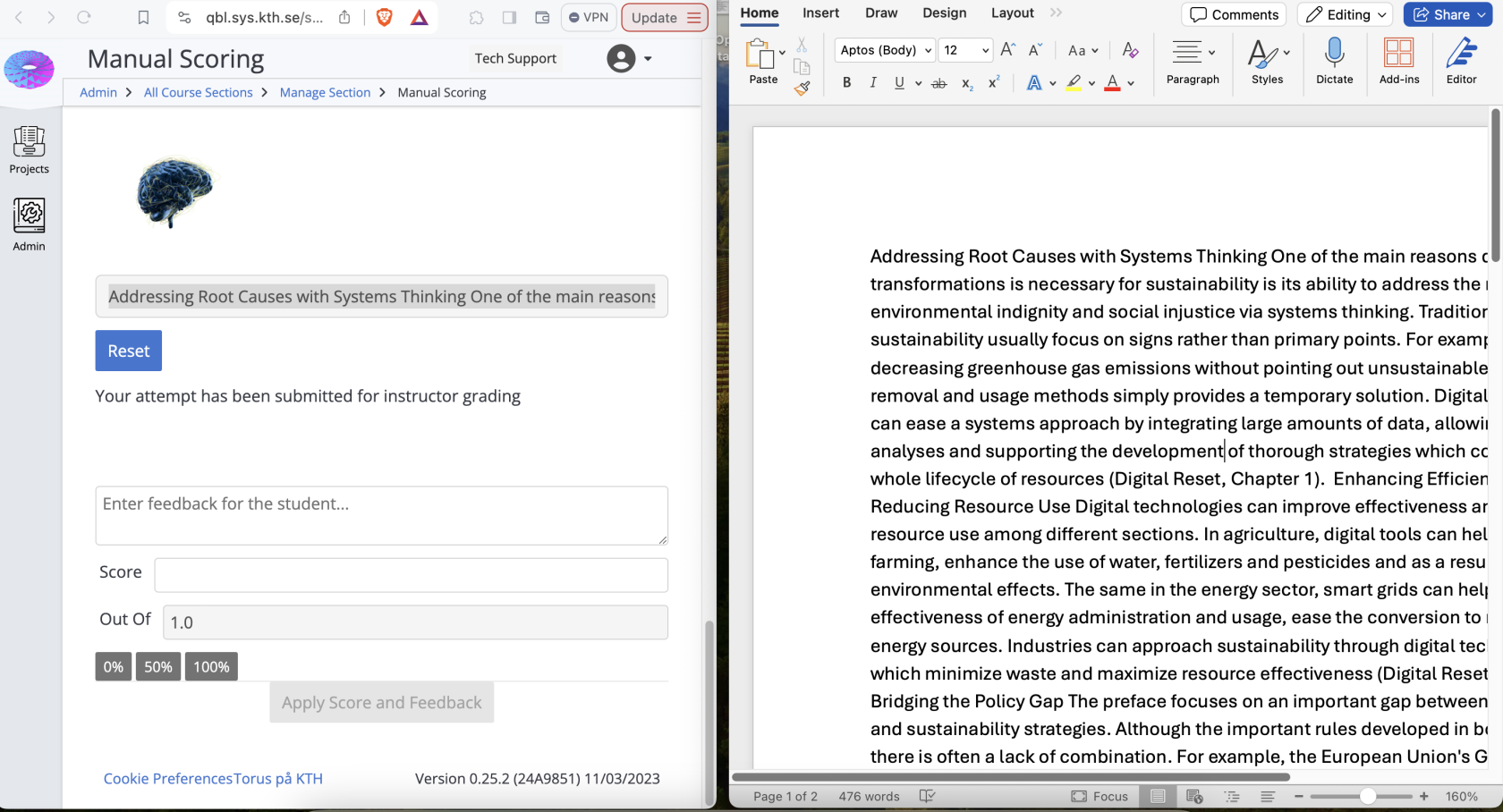Expand the Styles gallery dropdown
Viewport: 1503px width, 812px height.
(x=1286, y=52)
